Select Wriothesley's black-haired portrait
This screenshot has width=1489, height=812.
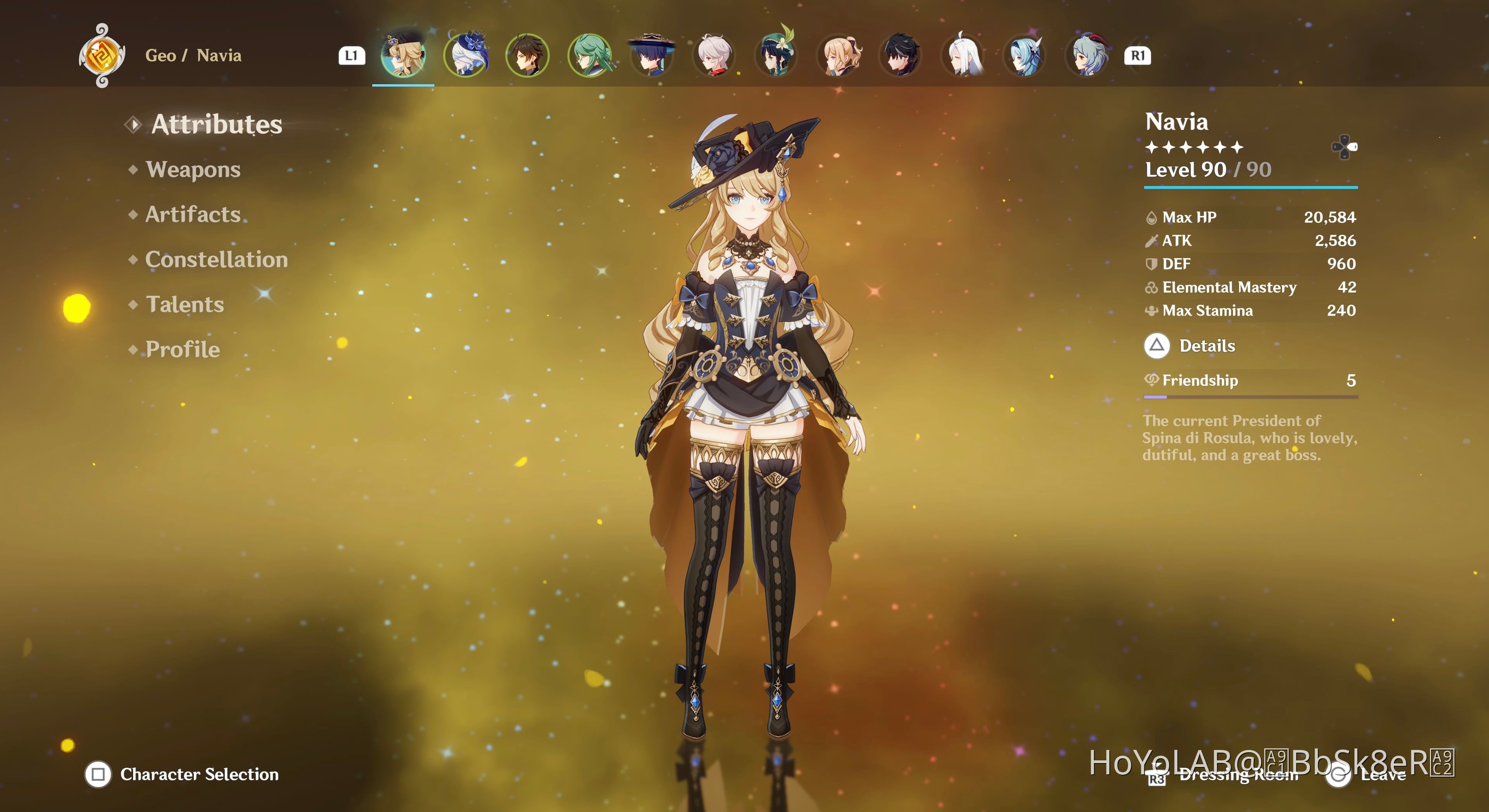point(901,55)
